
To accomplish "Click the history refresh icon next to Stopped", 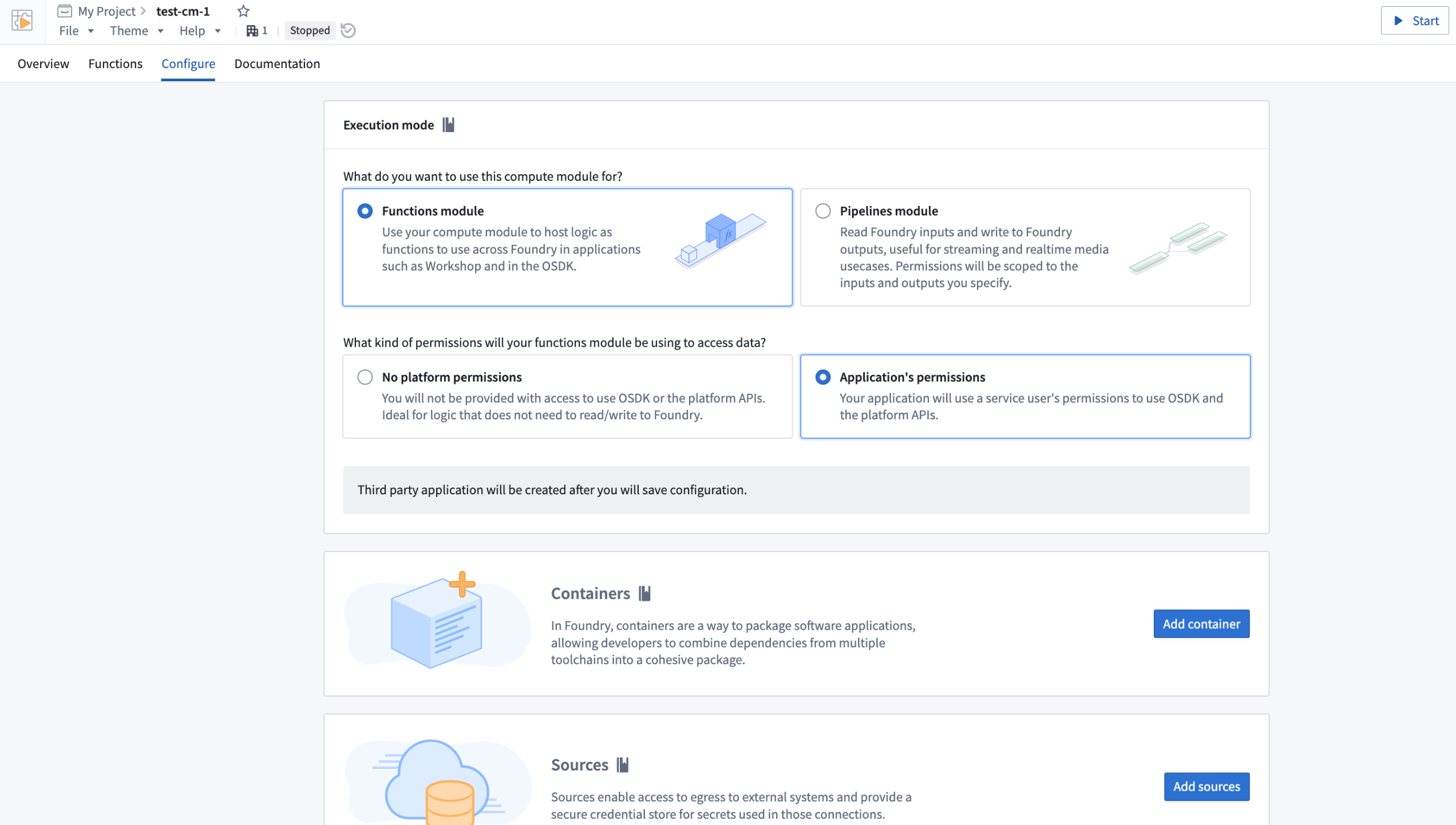I will pos(348,30).
